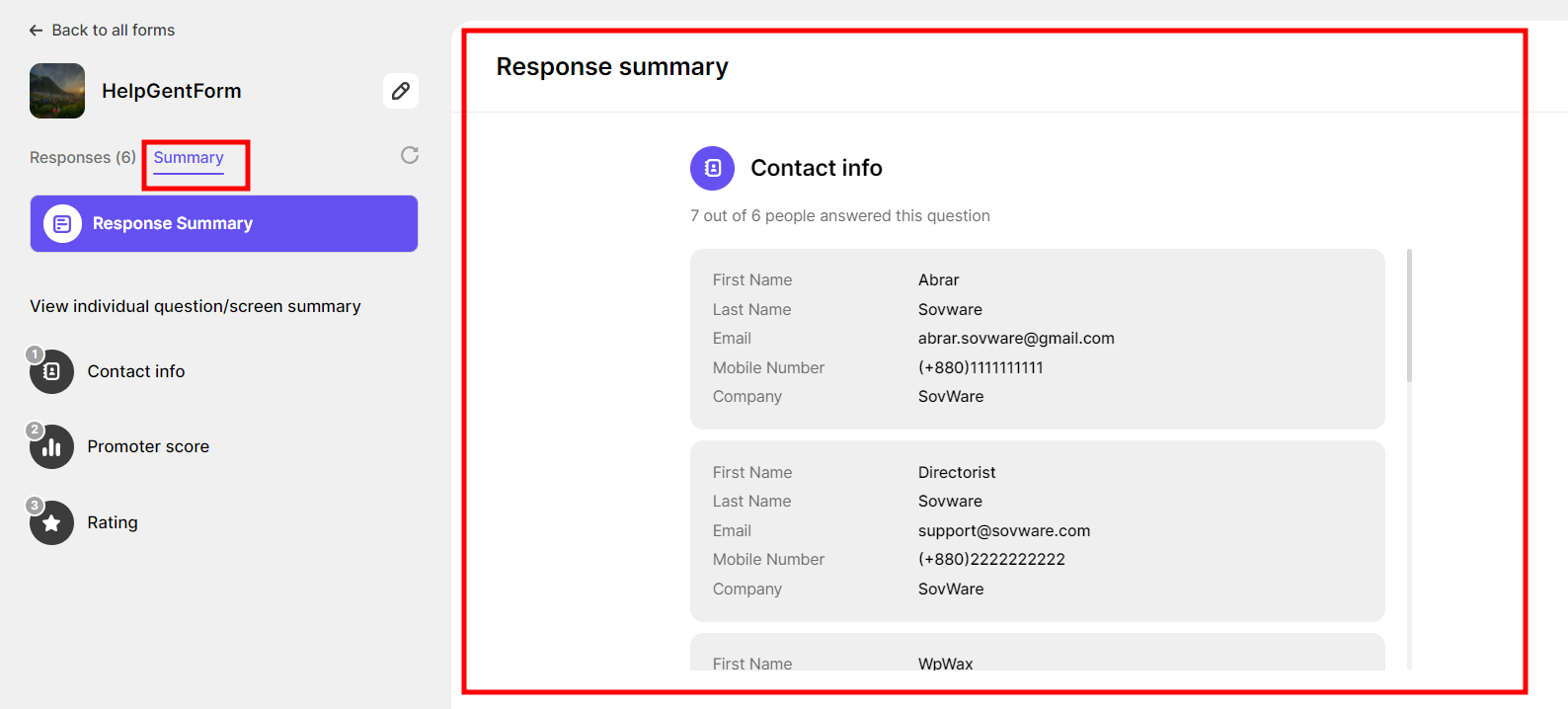Click the purple Contact info header icon
The height and width of the screenshot is (709, 1568).
[x=712, y=169]
